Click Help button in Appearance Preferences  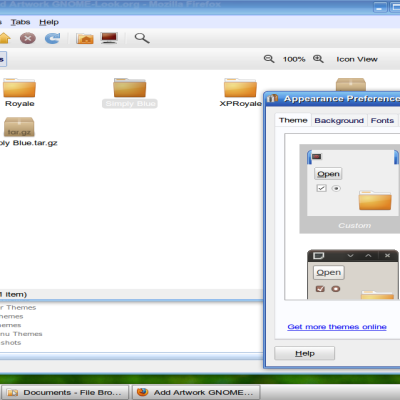click(x=304, y=353)
